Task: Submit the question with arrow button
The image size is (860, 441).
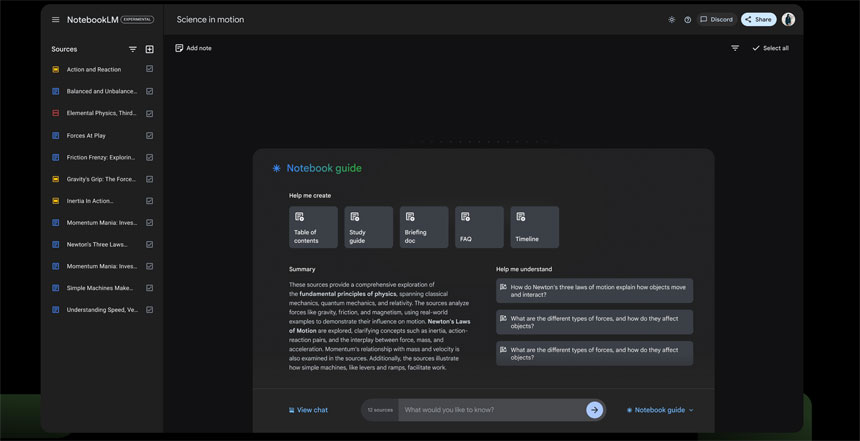Action: [595, 410]
